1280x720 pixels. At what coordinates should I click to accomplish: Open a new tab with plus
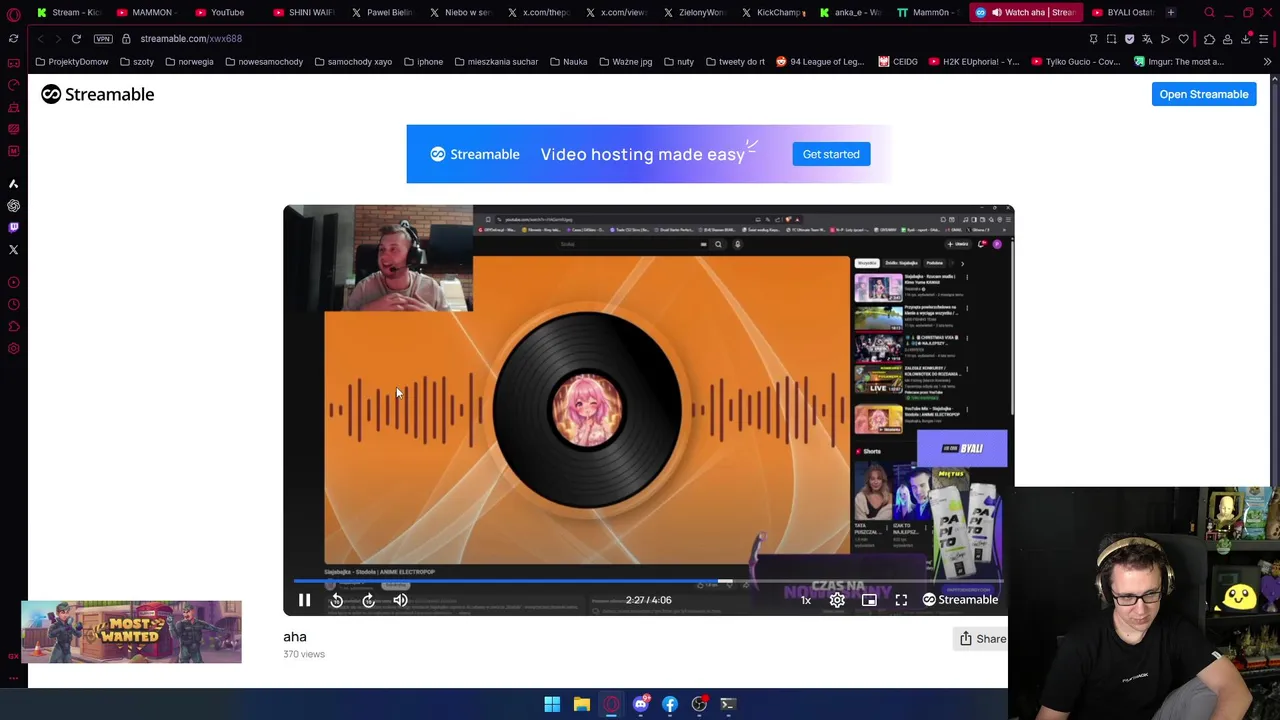(x=1170, y=12)
